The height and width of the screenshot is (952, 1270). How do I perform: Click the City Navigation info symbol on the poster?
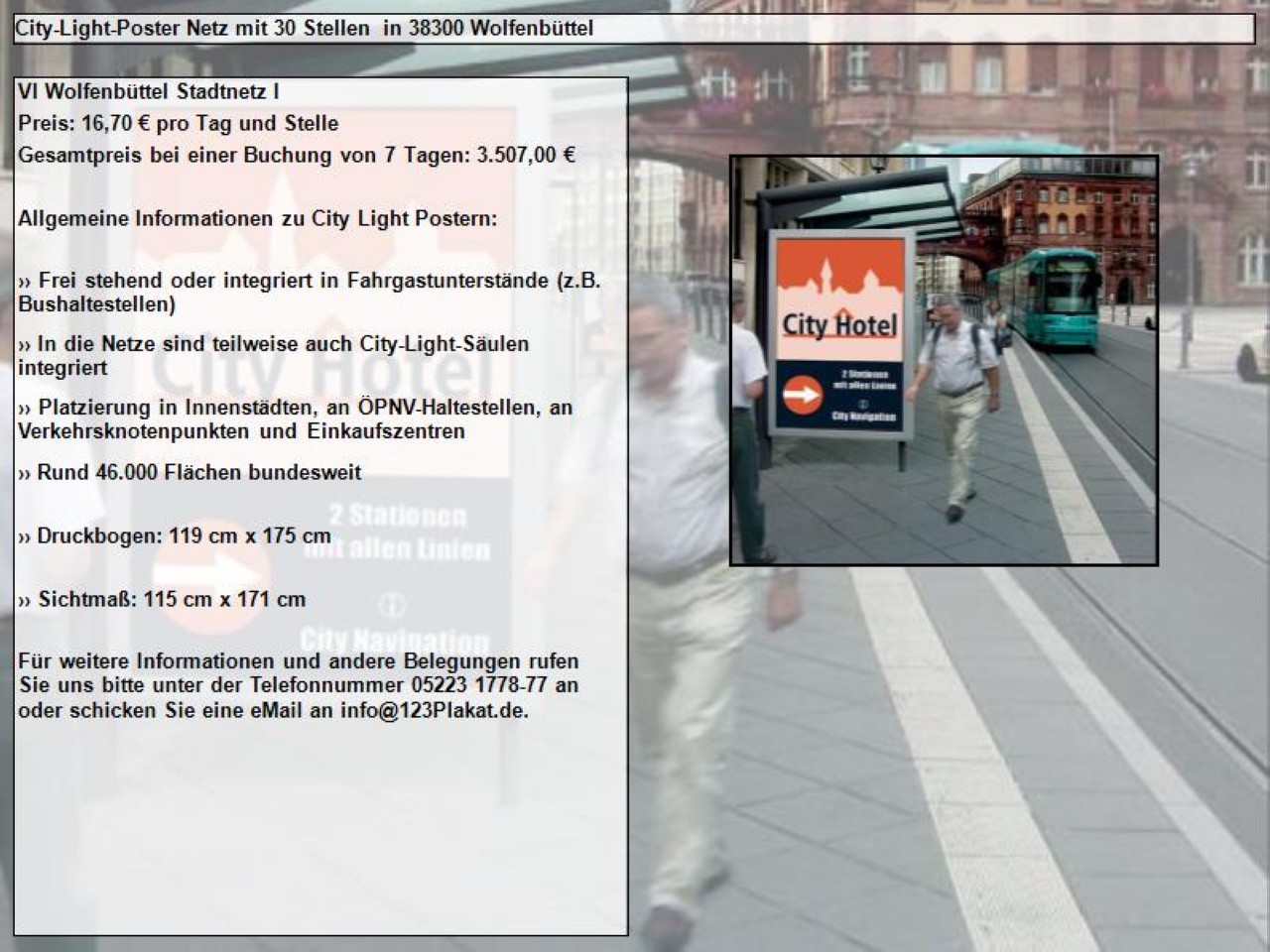pos(863,404)
